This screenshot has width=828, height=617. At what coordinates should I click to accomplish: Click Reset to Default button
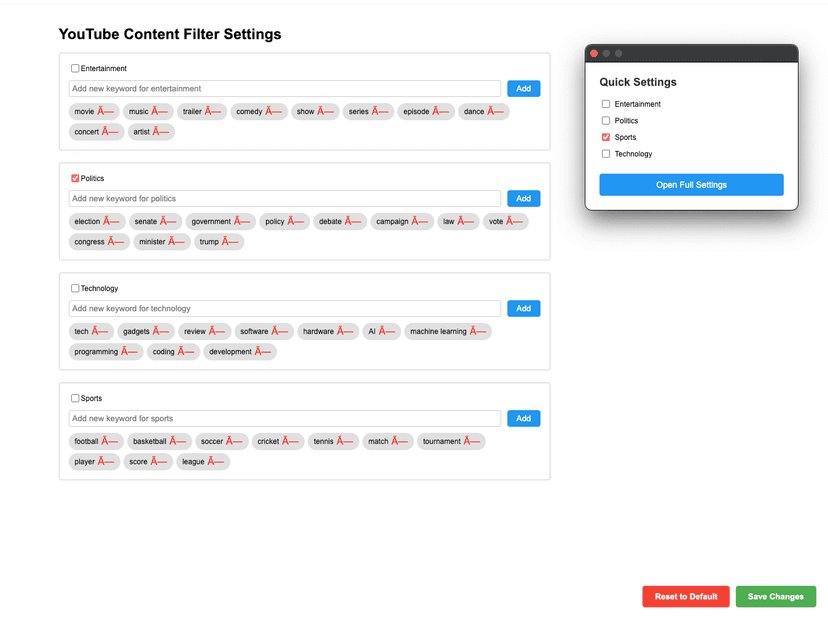[686, 597]
